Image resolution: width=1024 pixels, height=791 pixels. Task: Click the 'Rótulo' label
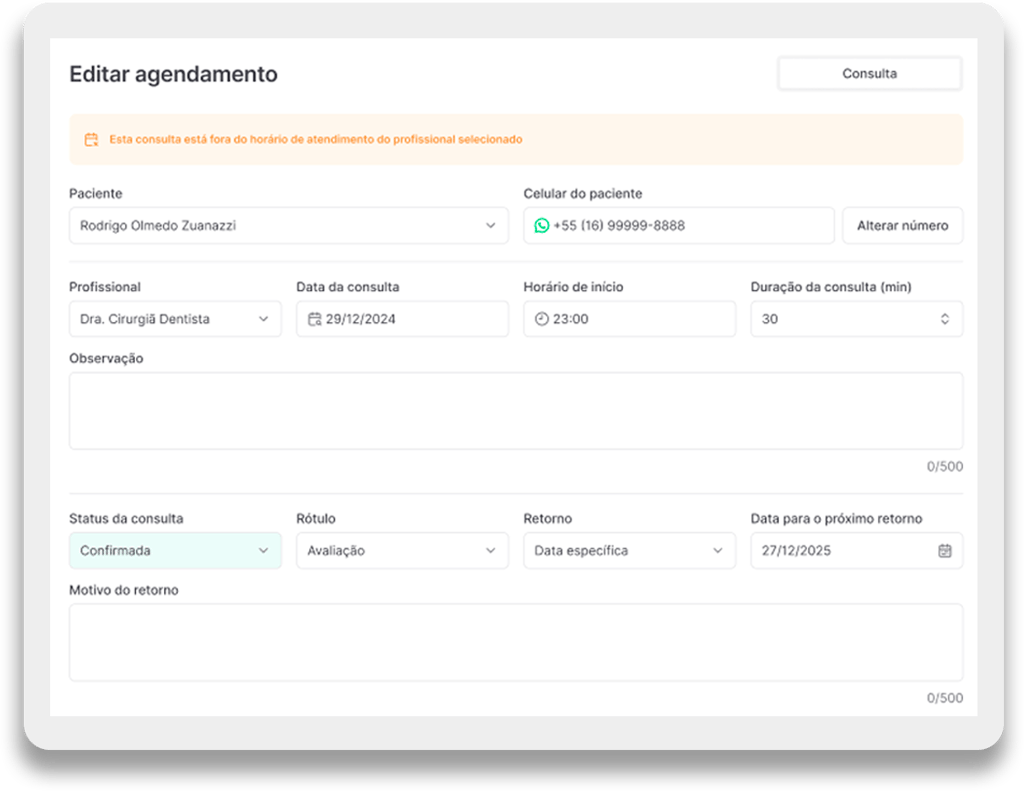tap(315, 519)
